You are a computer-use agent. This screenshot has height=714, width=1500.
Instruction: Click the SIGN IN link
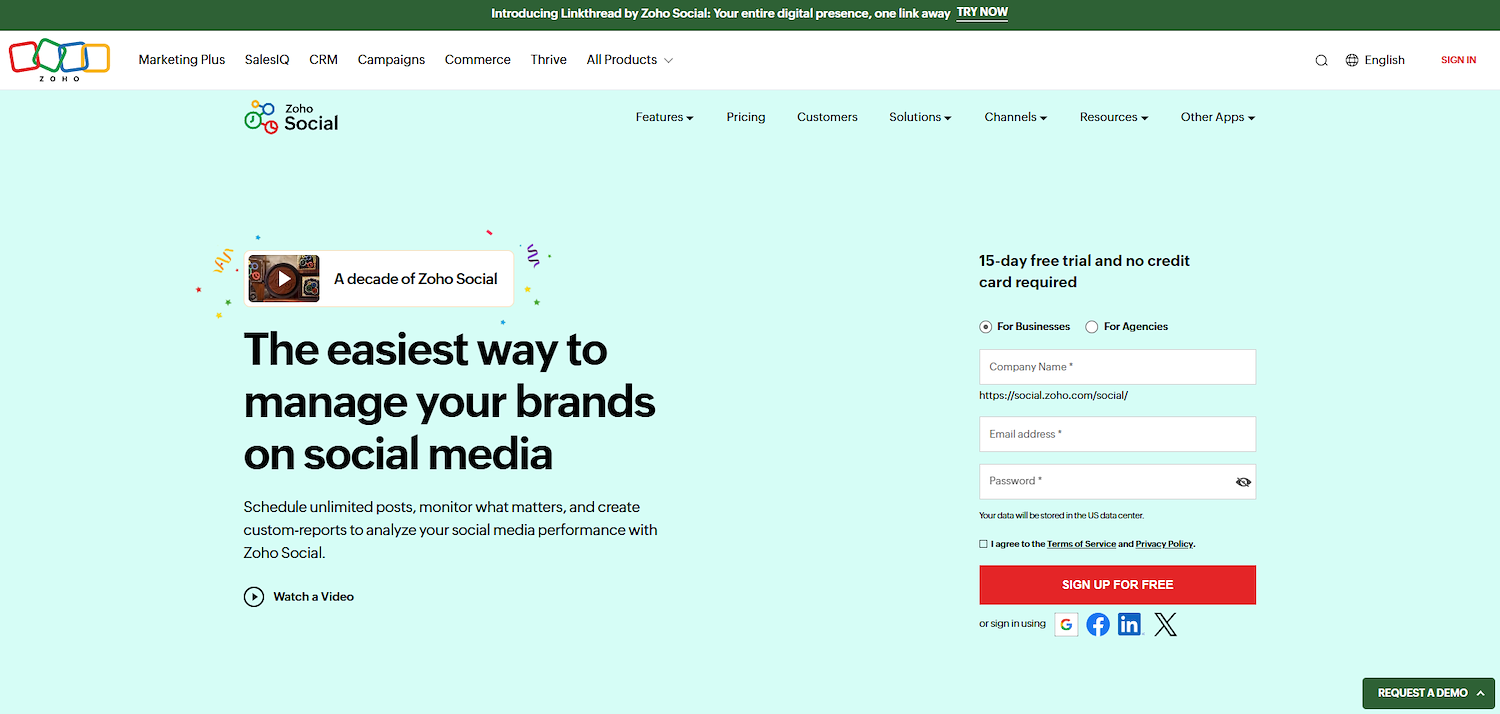[1458, 60]
